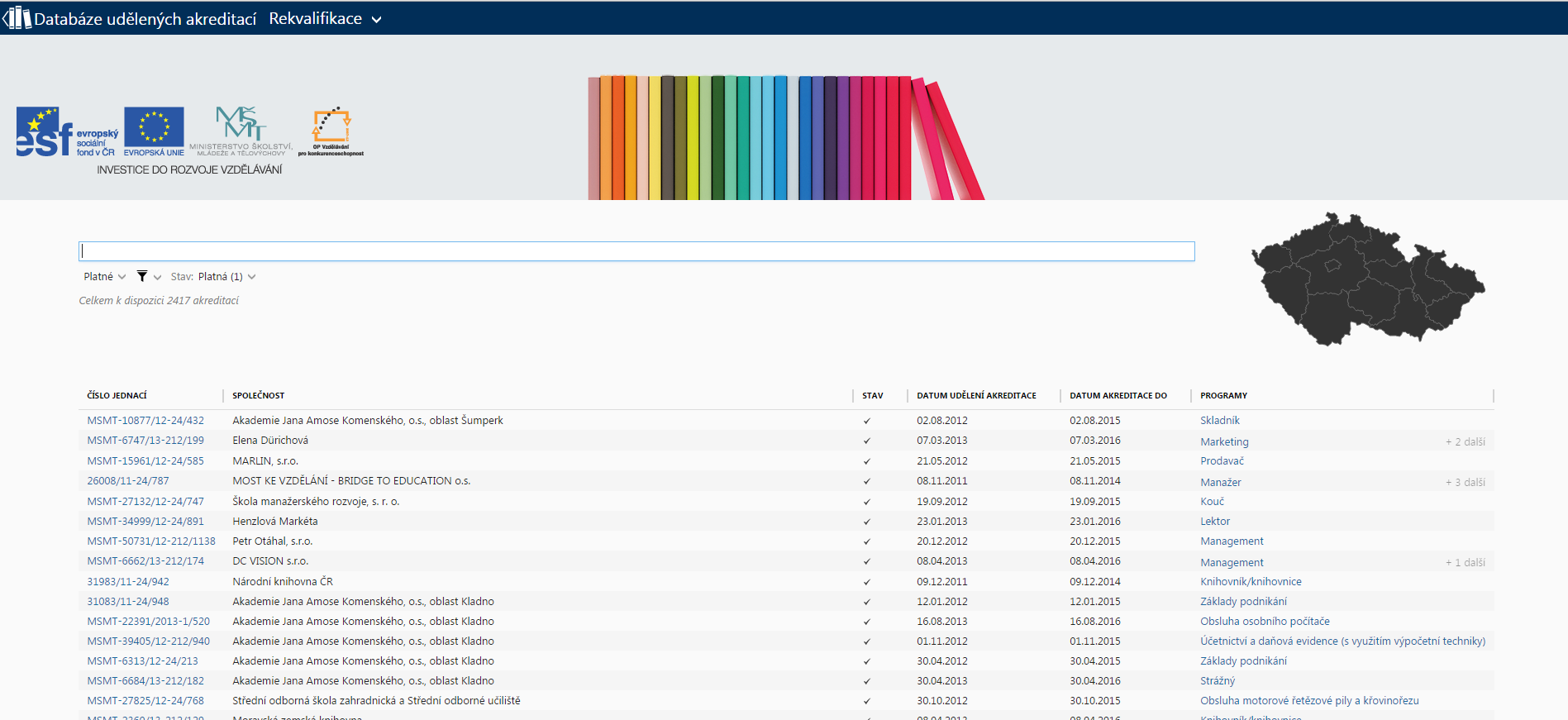This screenshot has height=720, width=1568.
Task: Click the filter funnel icon
Action: tap(142, 276)
